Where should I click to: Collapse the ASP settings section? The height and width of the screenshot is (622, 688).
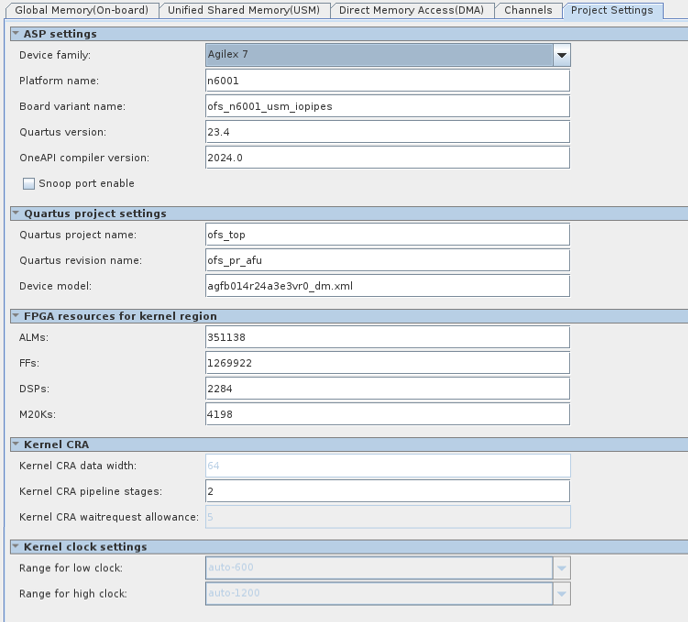(15, 34)
